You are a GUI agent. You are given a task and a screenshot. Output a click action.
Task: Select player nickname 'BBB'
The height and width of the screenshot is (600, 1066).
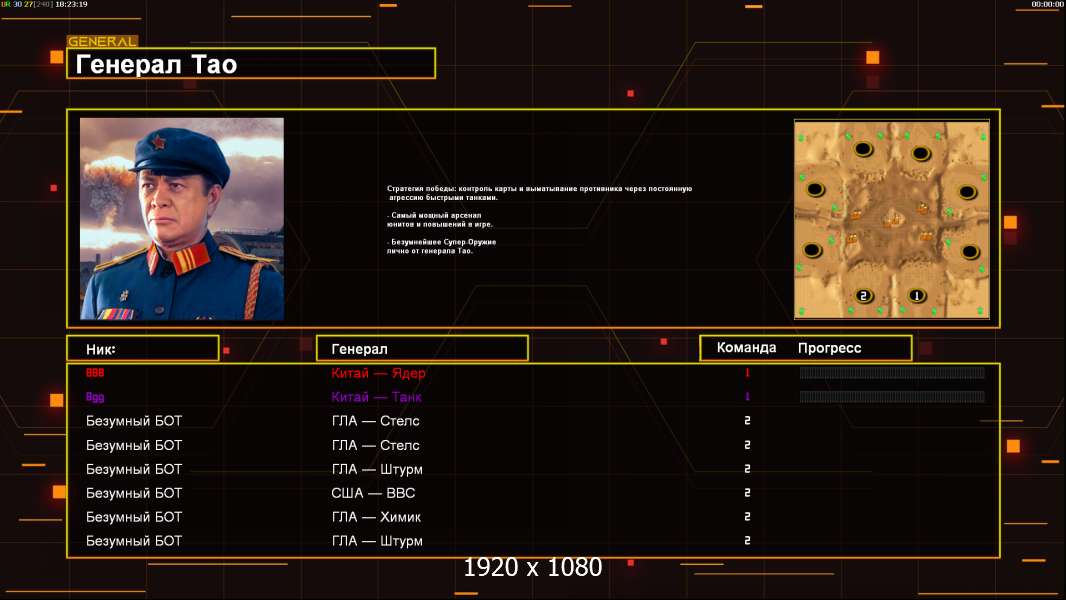tap(95, 372)
